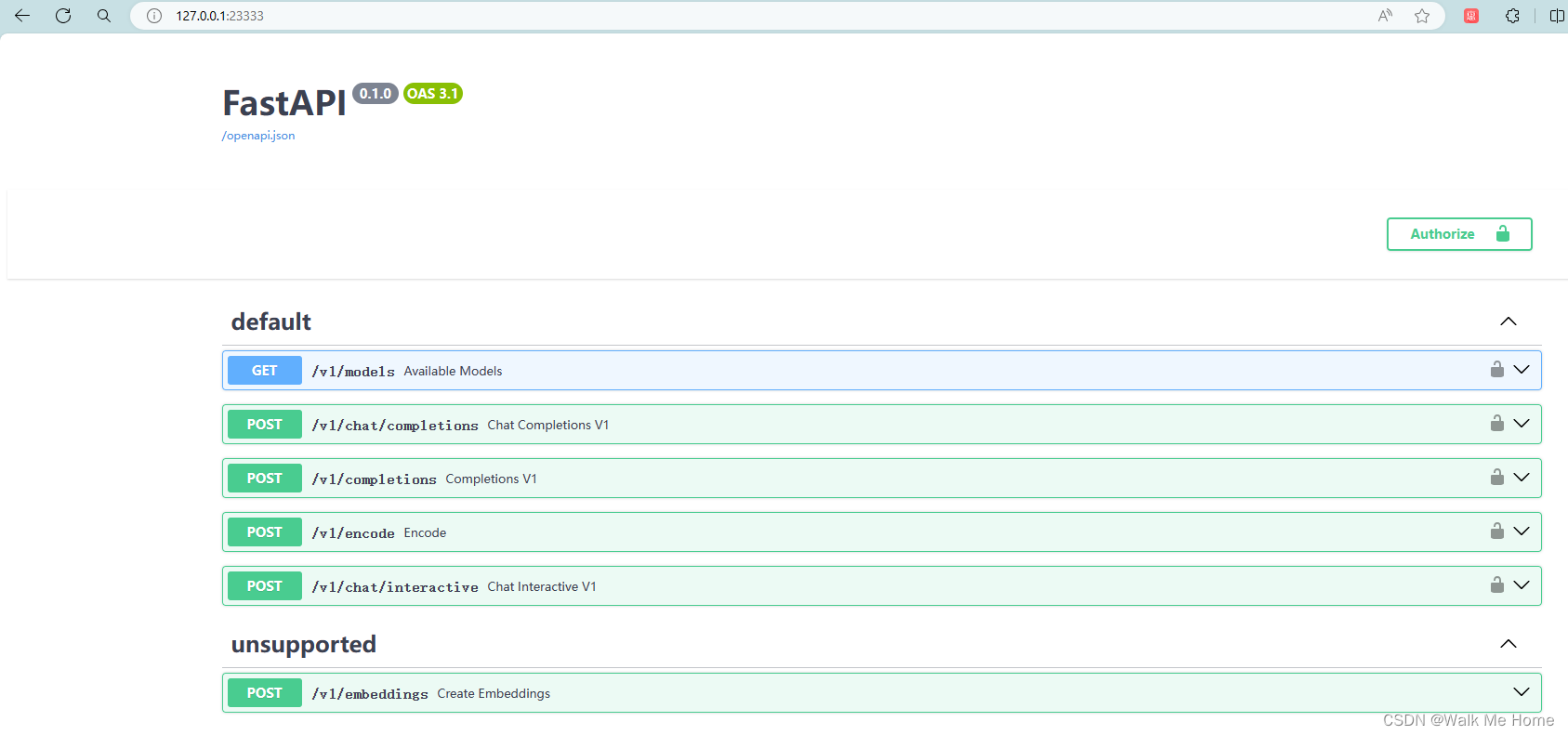Open the browser extensions puzzle icon
The width and height of the screenshot is (1568, 735).
[x=1512, y=16]
